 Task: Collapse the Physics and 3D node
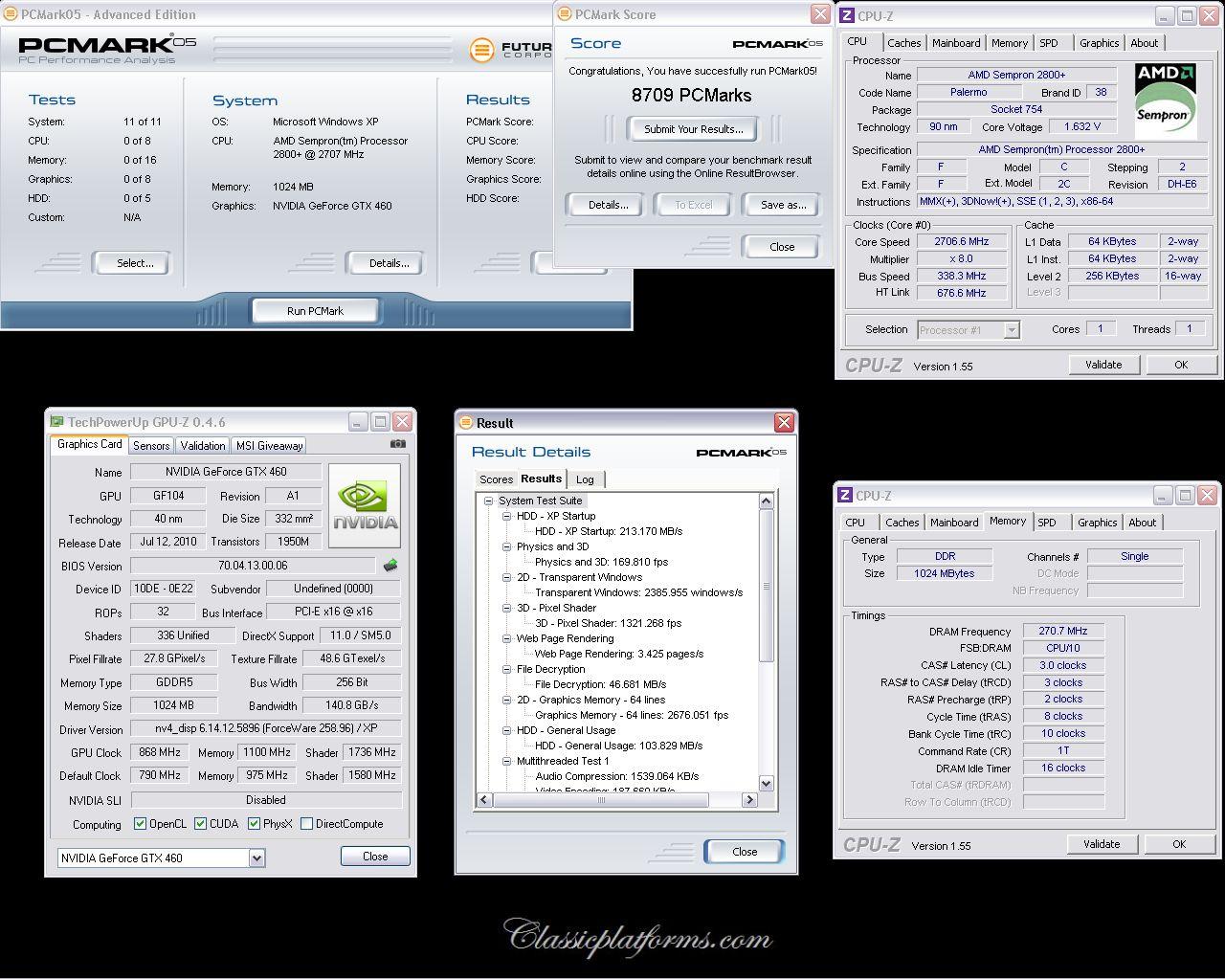point(507,546)
